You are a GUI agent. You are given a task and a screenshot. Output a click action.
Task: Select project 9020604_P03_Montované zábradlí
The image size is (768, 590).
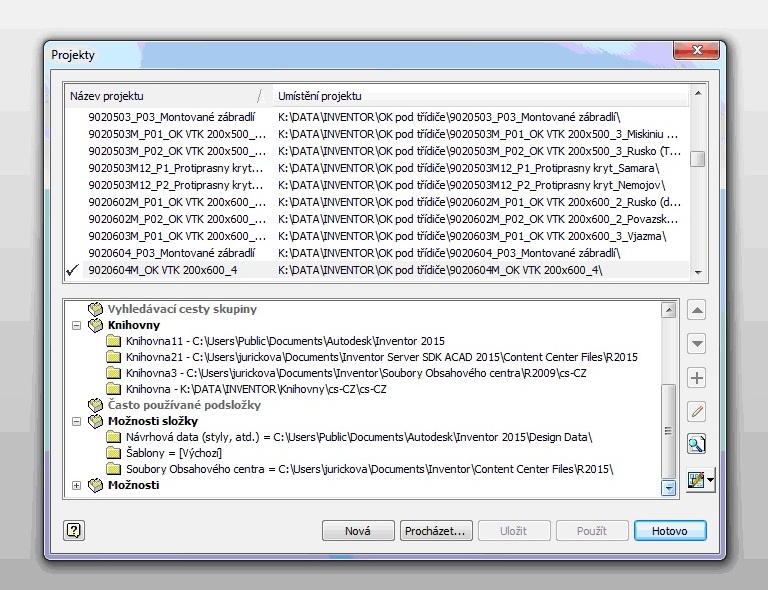(171, 253)
